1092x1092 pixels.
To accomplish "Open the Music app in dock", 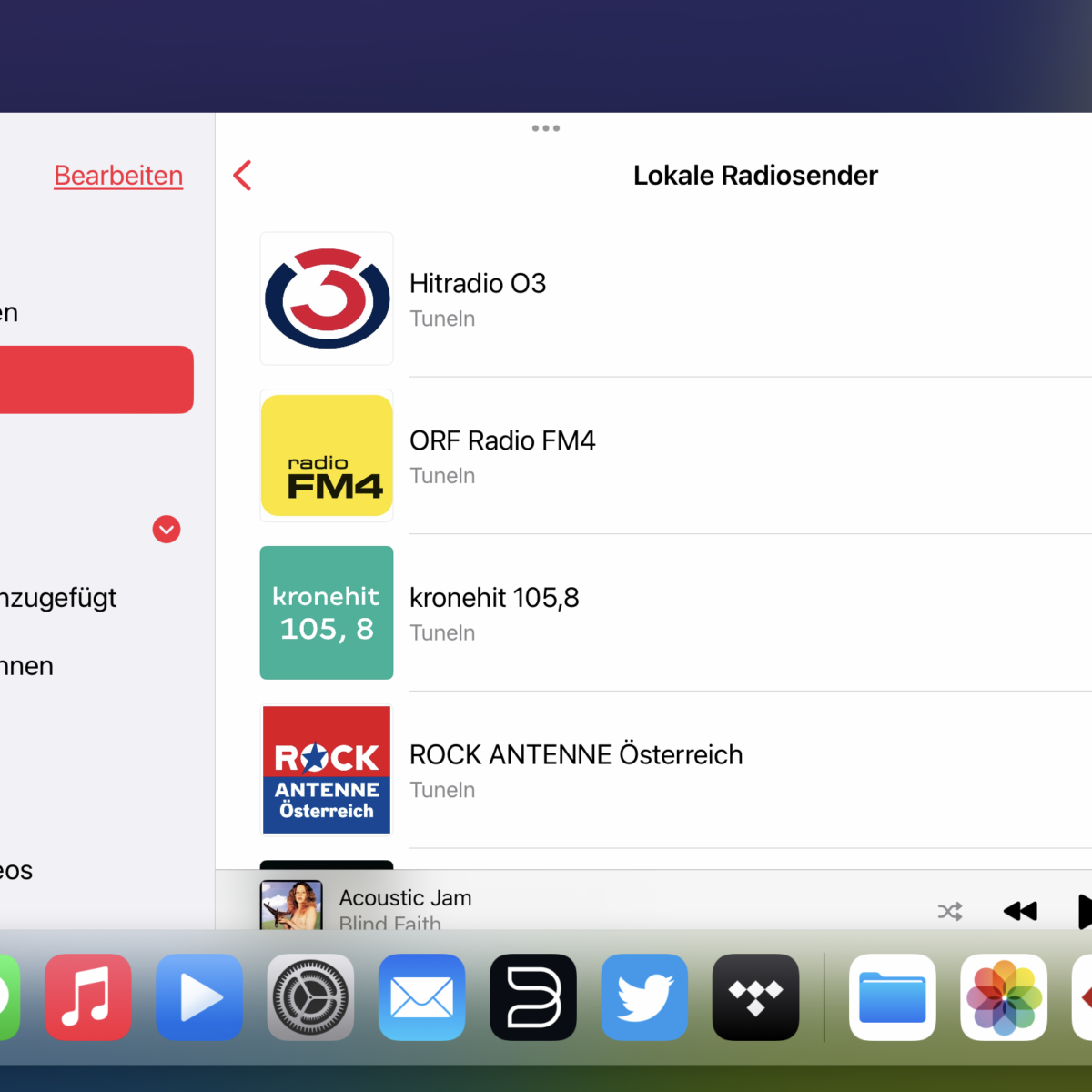I will [88, 997].
